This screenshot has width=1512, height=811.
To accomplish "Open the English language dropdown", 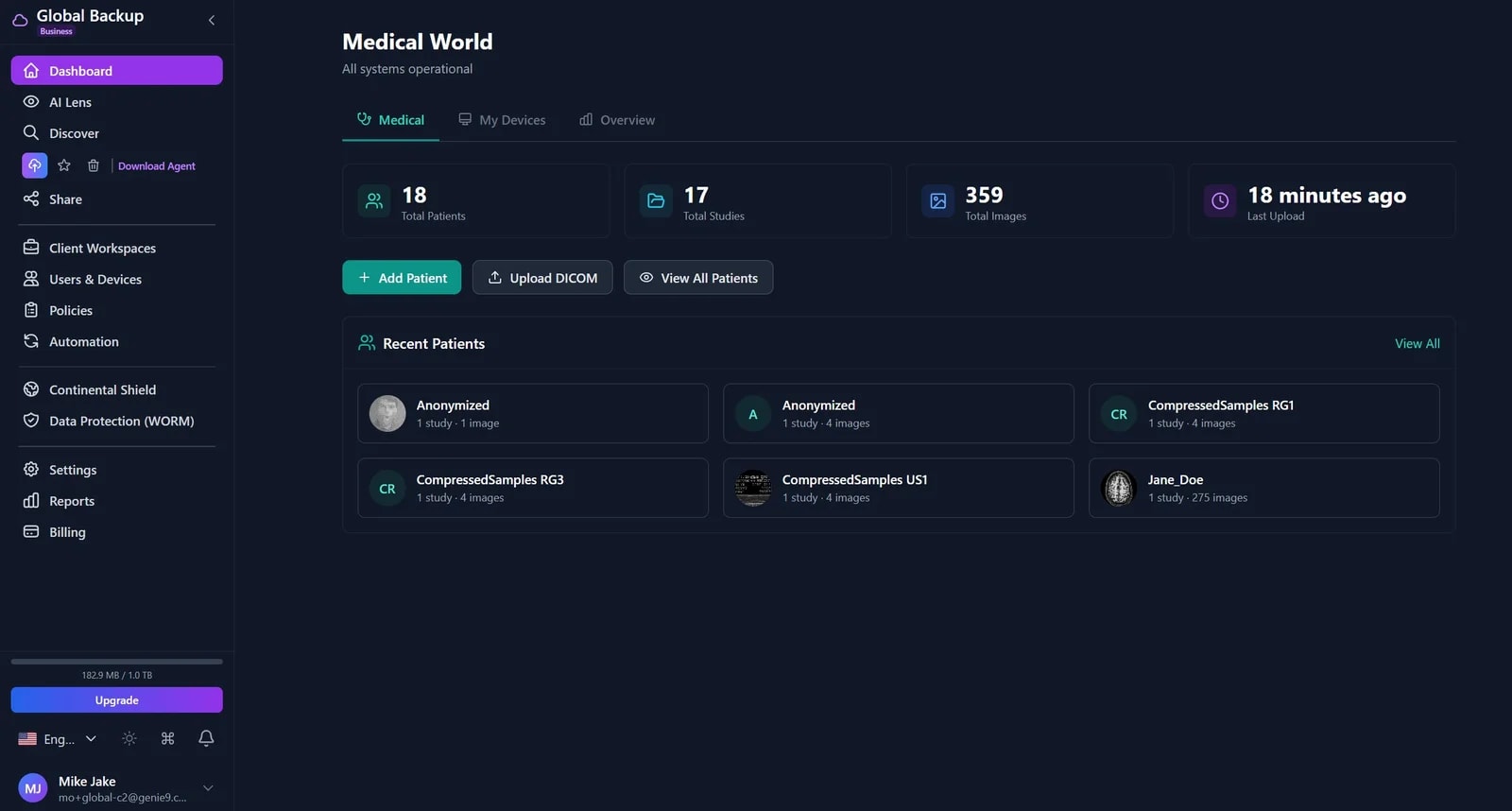I will [58, 739].
